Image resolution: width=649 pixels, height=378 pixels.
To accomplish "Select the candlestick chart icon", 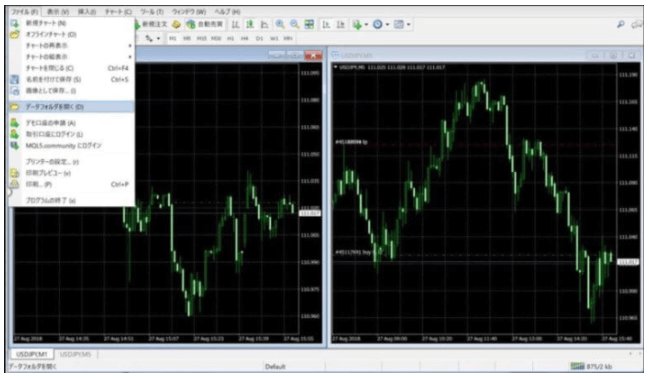I will tap(250, 24).
